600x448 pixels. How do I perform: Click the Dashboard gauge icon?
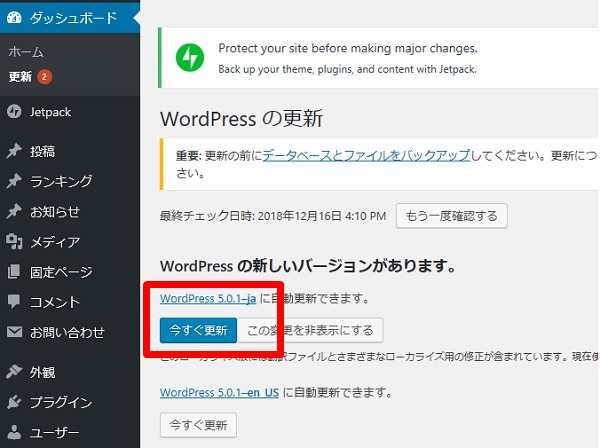[x=14, y=18]
